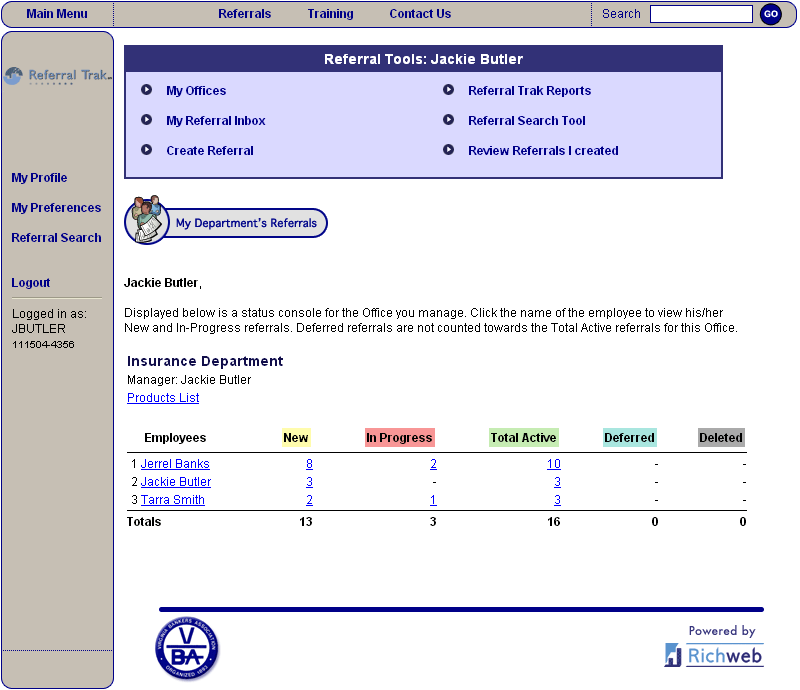The width and height of the screenshot is (800, 690).
Task: Open Jerrel Banks employee link
Action: 175,464
